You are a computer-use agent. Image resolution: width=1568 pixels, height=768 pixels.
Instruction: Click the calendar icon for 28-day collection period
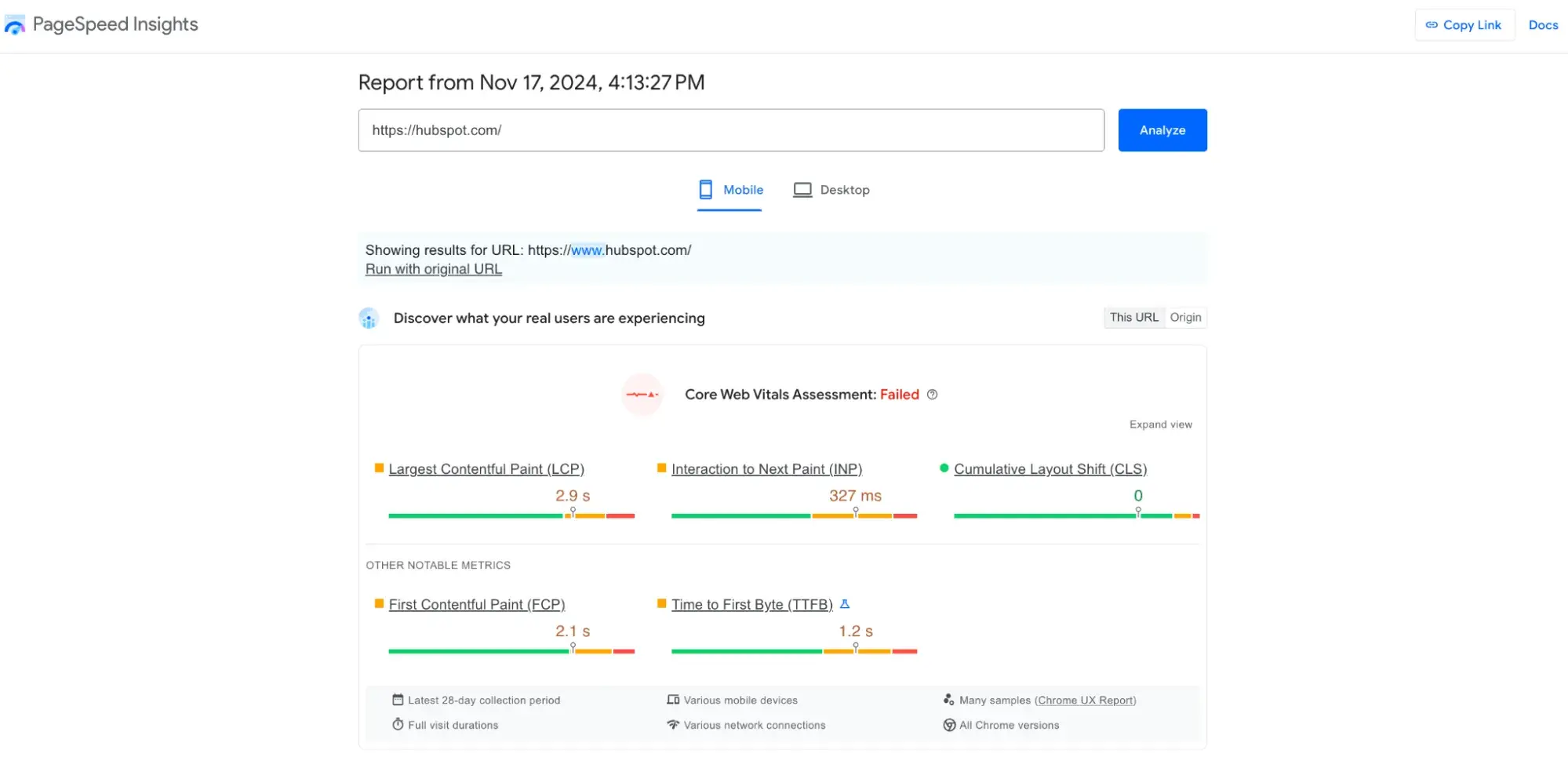398,700
